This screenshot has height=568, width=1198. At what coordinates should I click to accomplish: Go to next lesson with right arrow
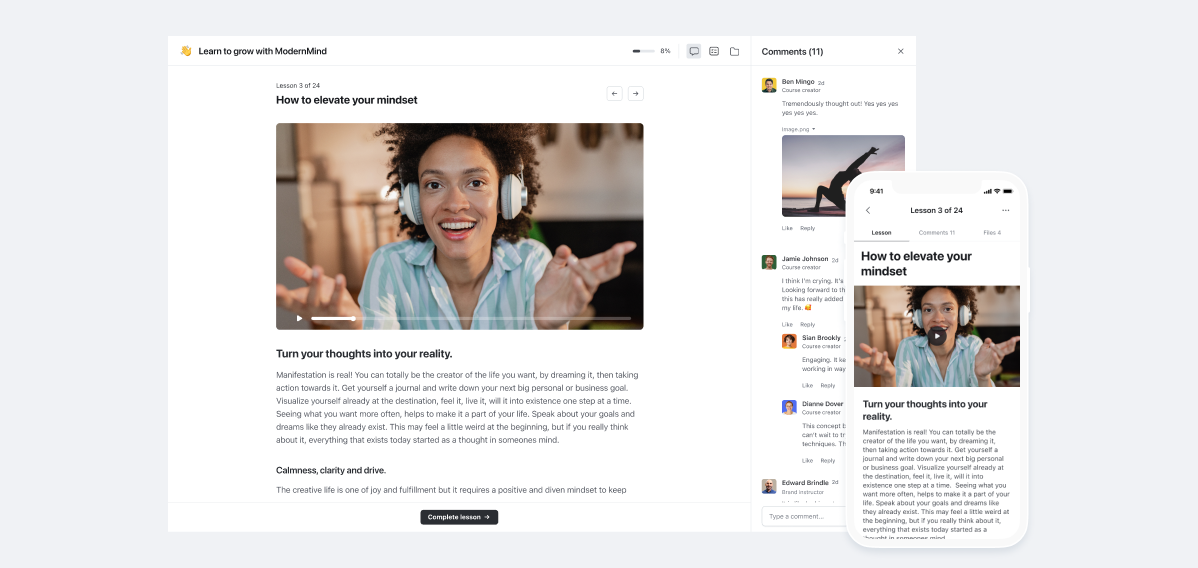(x=635, y=93)
